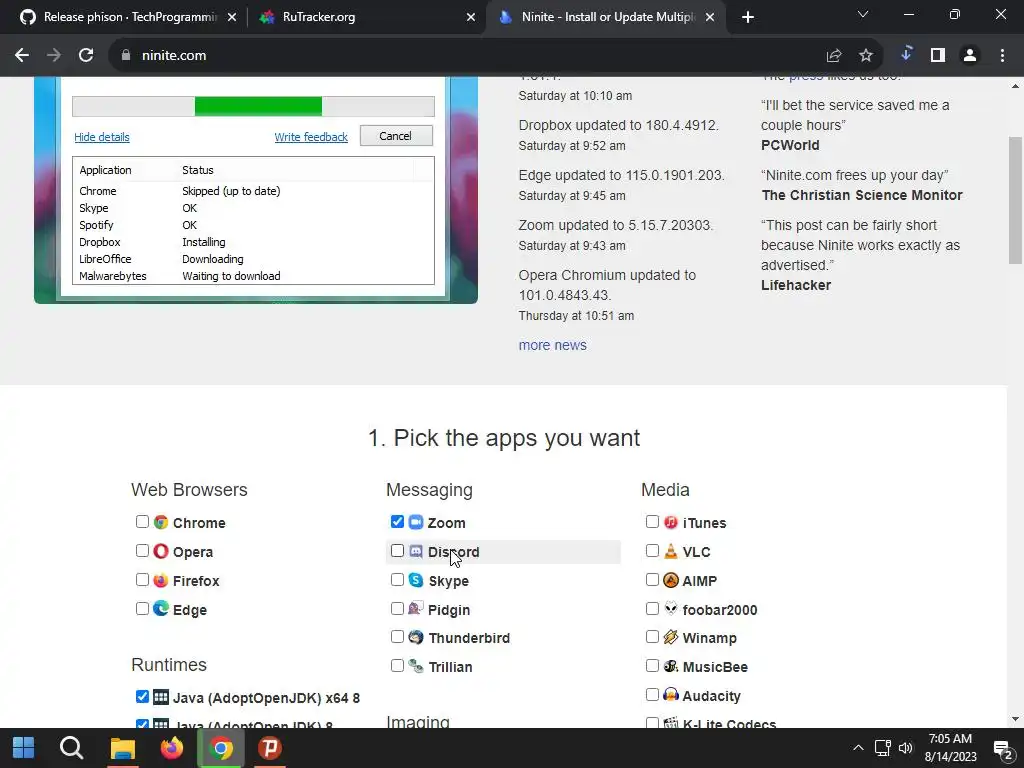Check the Firefox checkbox
The image size is (1024, 768).
pos(142,579)
